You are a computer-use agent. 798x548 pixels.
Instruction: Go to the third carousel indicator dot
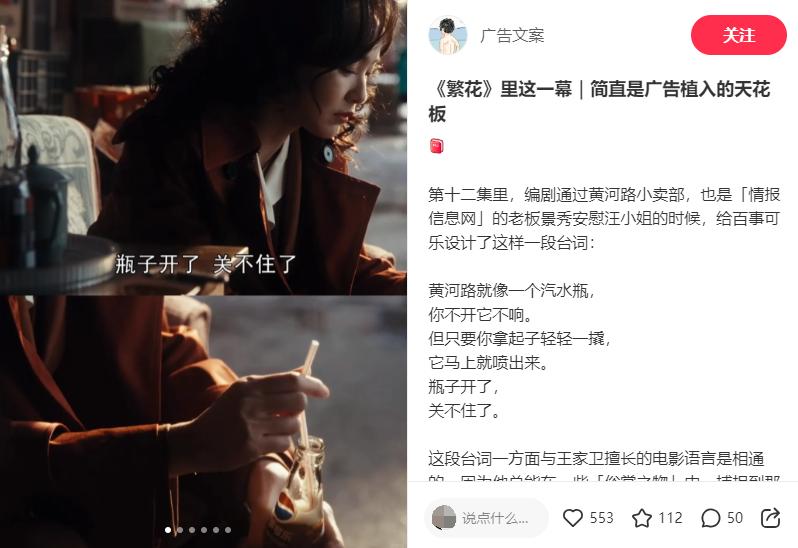tap(192, 530)
